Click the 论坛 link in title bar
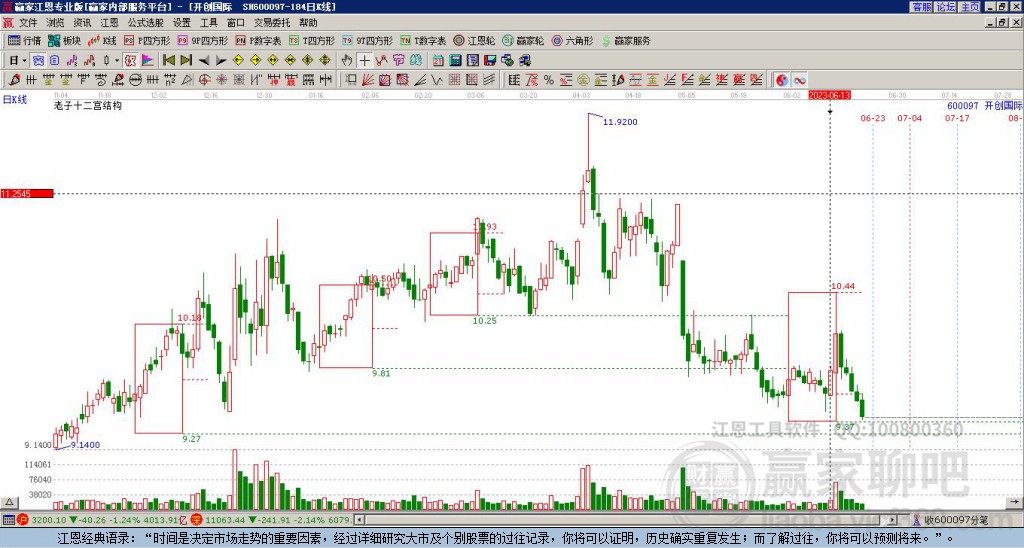Image resolution: width=1024 pixels, height=548 pixels. pos(945,7)
